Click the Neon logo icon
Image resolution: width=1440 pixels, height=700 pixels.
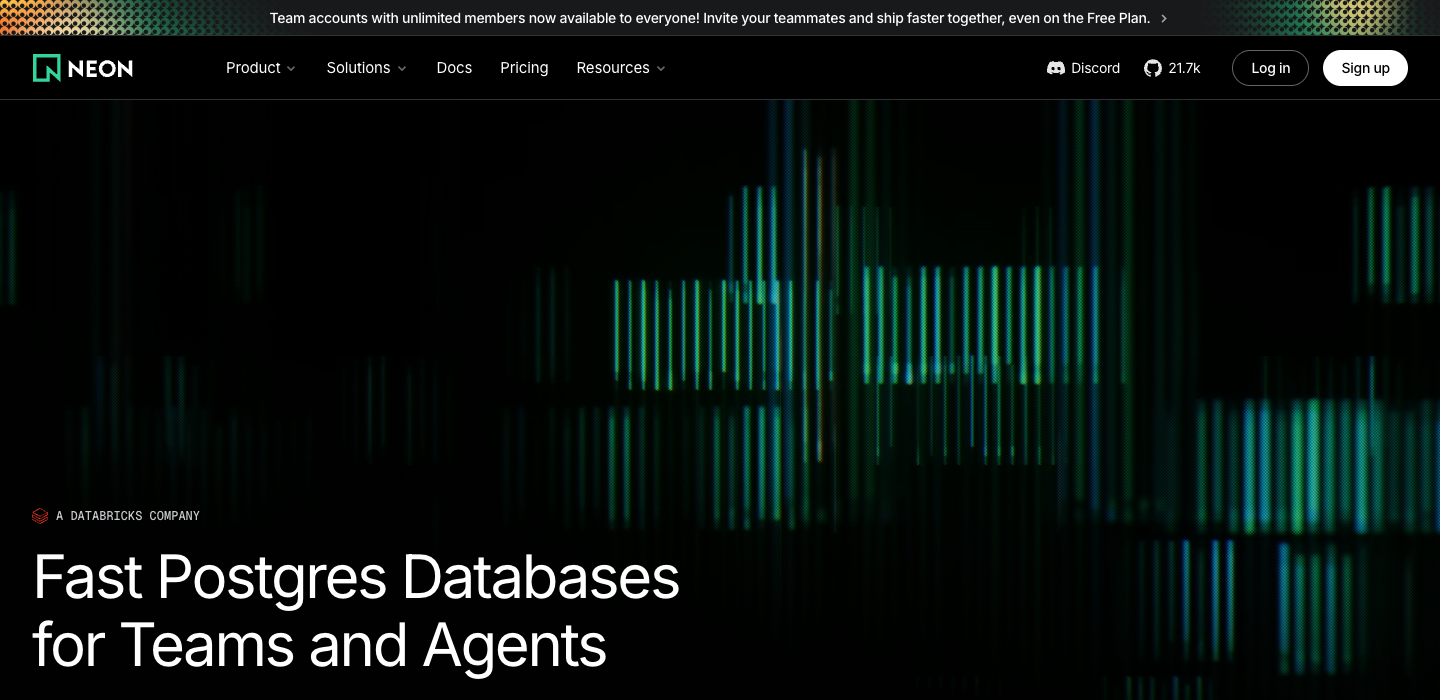(x=47, y=68)
